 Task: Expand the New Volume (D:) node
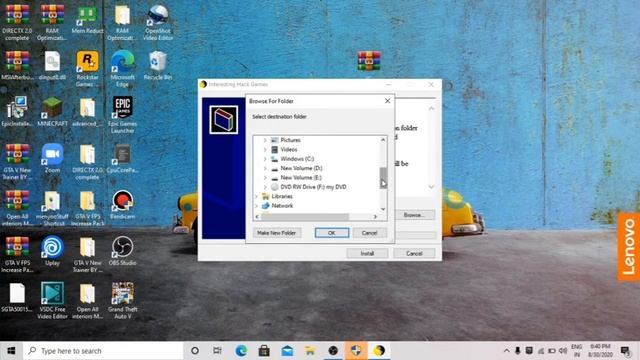265,168
